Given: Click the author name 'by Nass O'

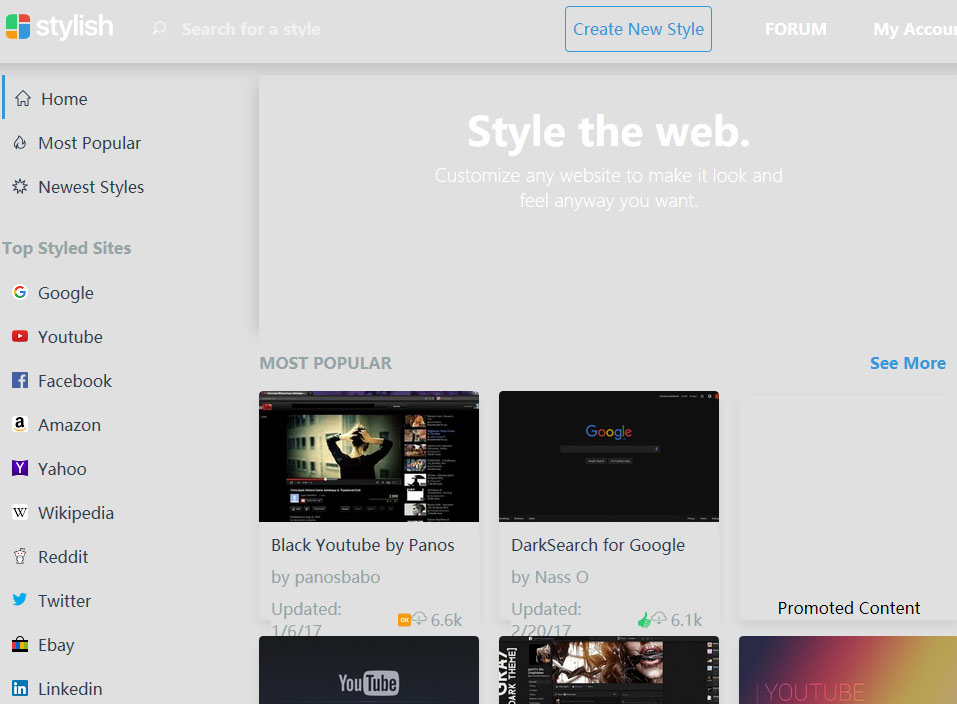Looking at the screenshot, I should (549, 577).
